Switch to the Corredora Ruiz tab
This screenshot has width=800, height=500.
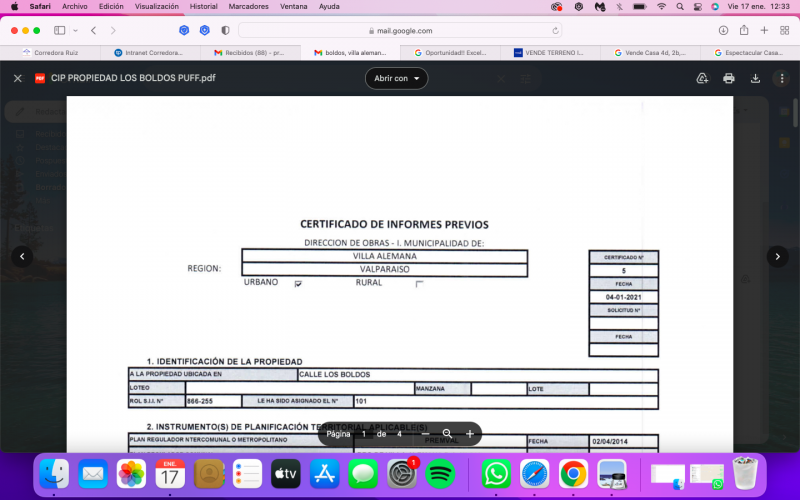tap(51, 53)
